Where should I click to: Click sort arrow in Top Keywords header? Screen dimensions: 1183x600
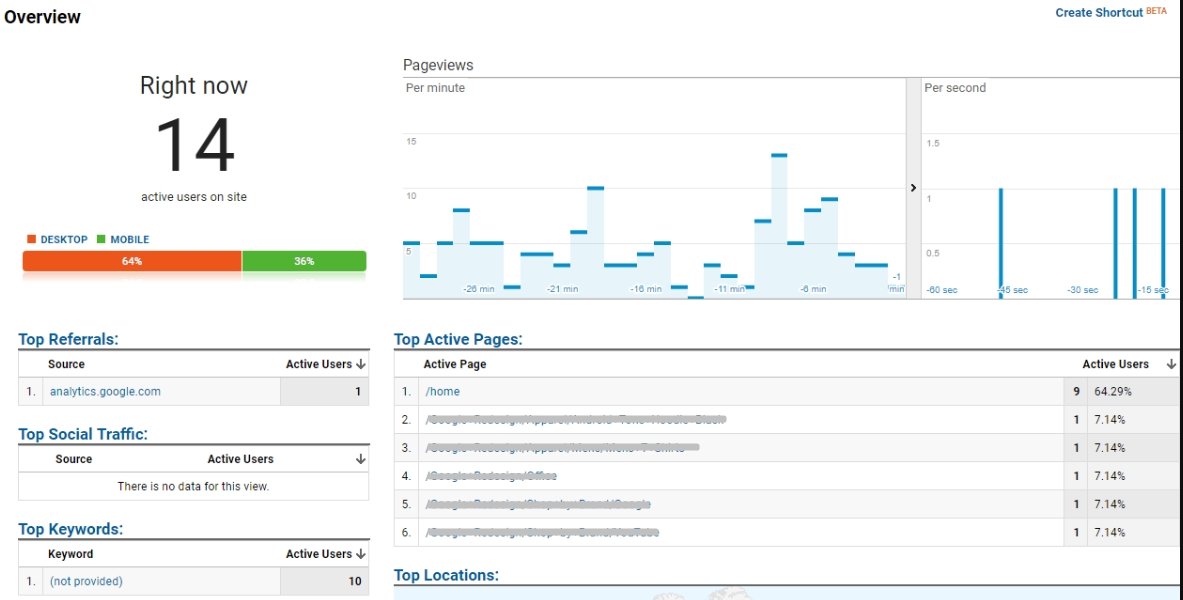[x=360, y=554]
